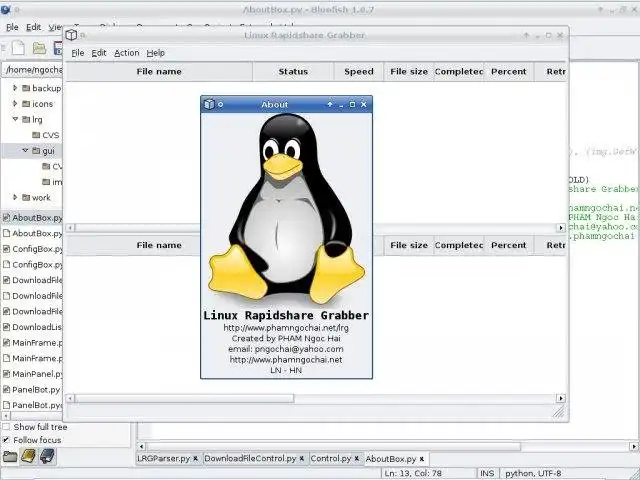The height and width of the screenshot is (480, 640).
Task: Open the Help menu
Action: [156, 53]
